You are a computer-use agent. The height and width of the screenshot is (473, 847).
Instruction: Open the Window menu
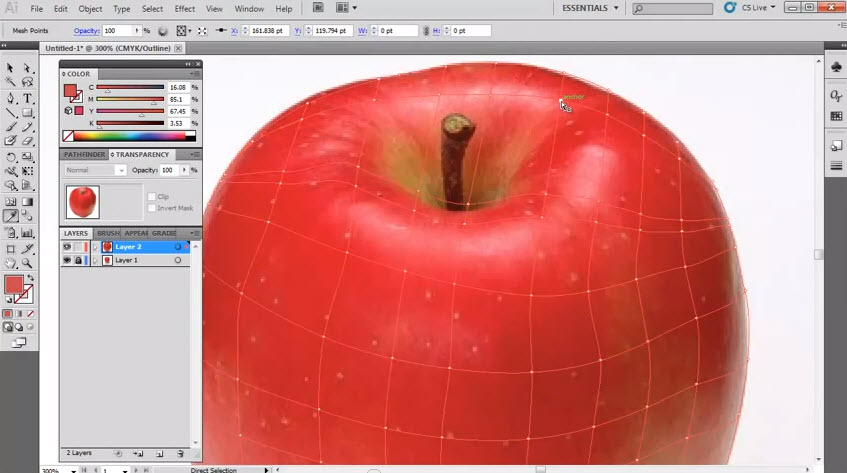coord(249,9)
